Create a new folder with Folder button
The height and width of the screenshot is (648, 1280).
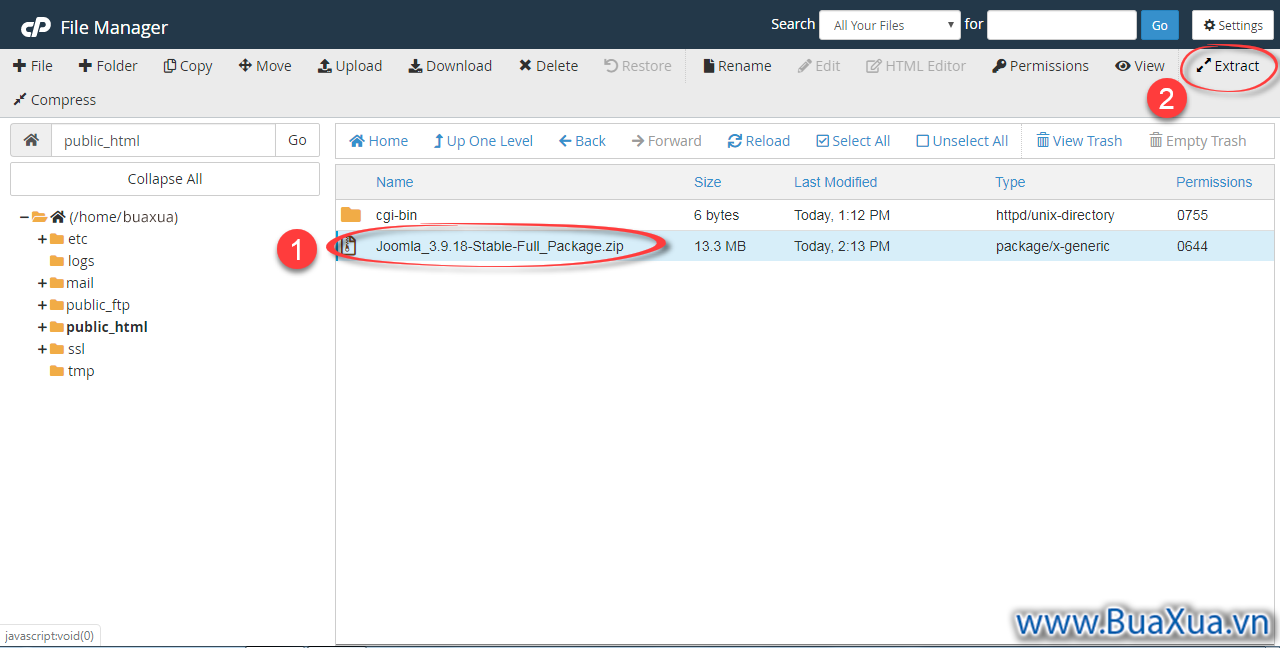tap(108, 66)
